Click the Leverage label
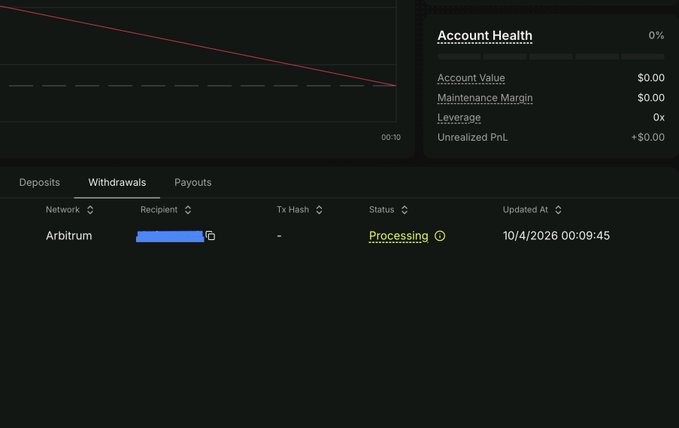The image size is (679, 428). pyautogui.click(x=459, y=117)
